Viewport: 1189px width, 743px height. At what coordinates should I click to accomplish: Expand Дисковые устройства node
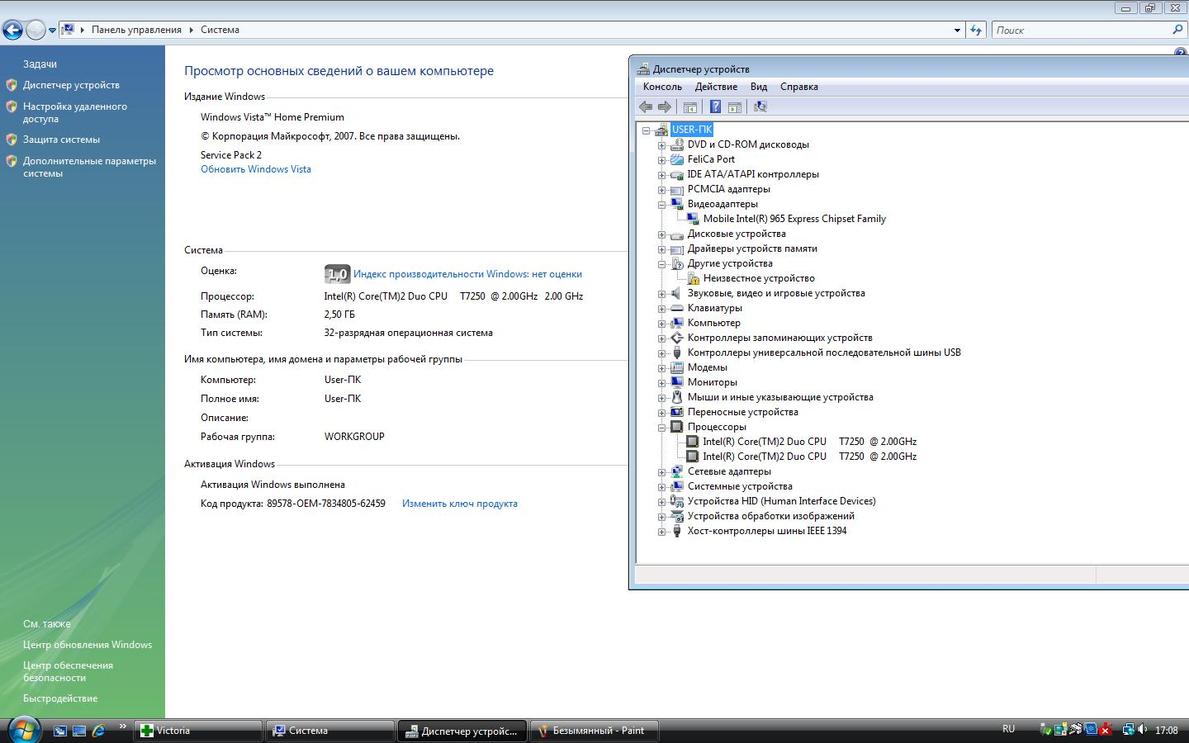pos(662,234)
